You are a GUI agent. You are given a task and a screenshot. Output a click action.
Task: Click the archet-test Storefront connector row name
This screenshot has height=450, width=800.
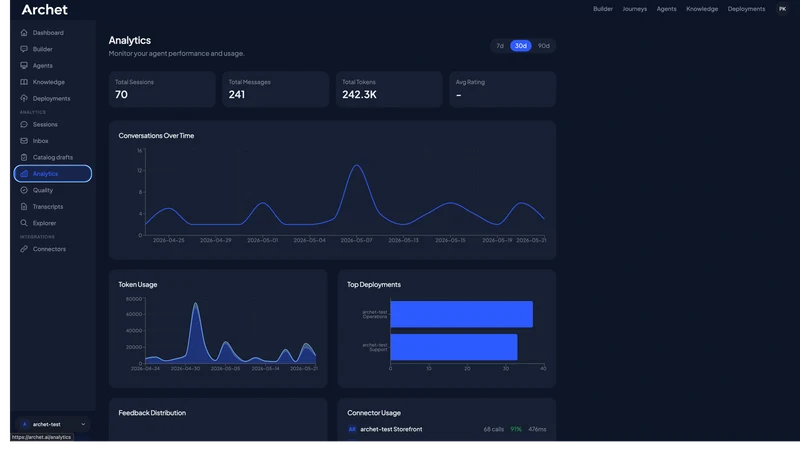tap(391, 429)
